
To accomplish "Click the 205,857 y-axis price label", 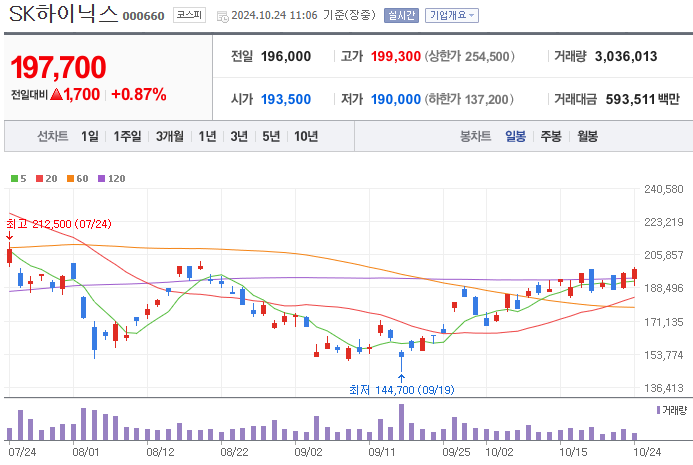I will (664, 255).
